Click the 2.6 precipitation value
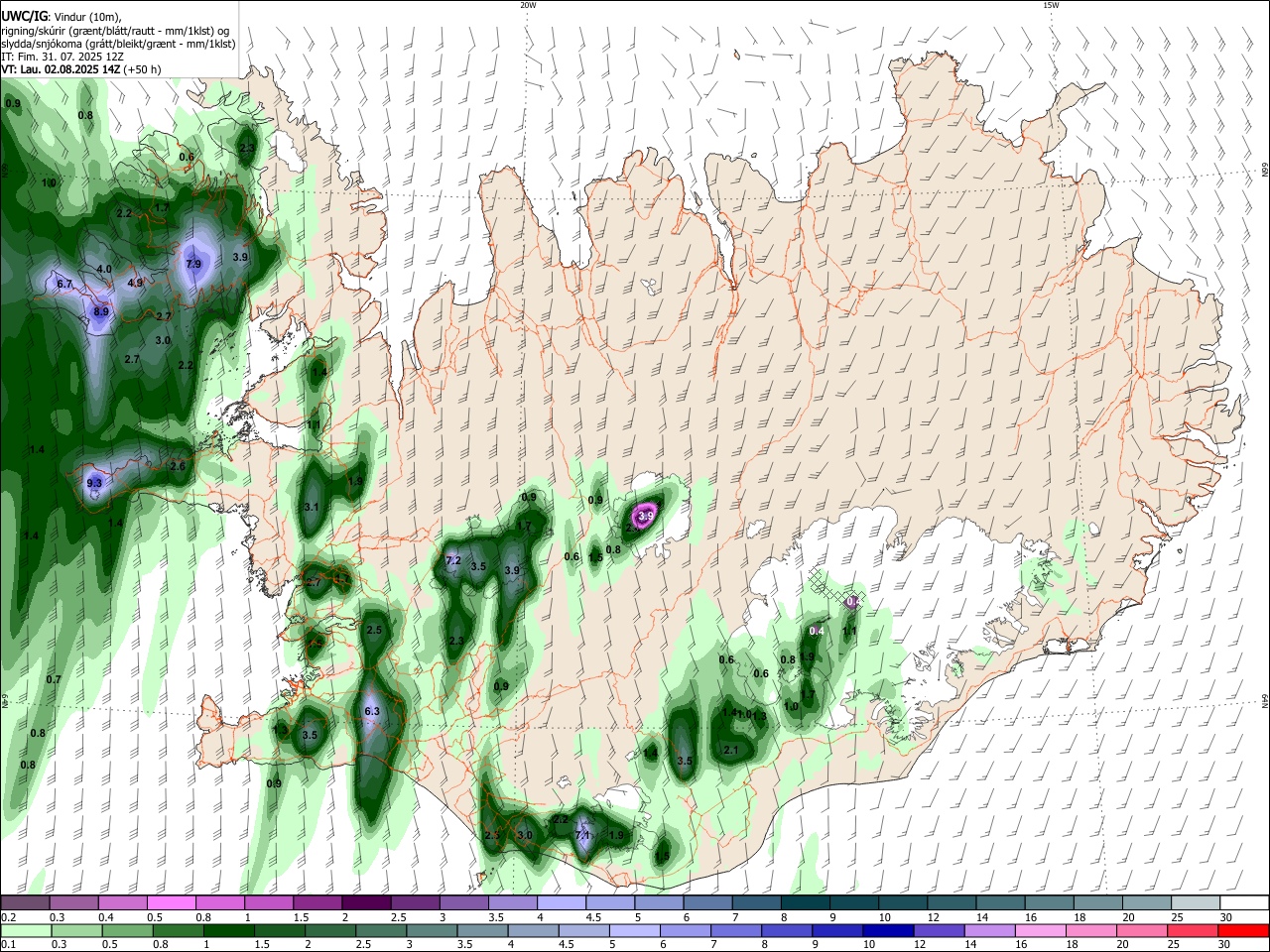1270x952 pixels. pyautogui.click(x=179, y=466)
